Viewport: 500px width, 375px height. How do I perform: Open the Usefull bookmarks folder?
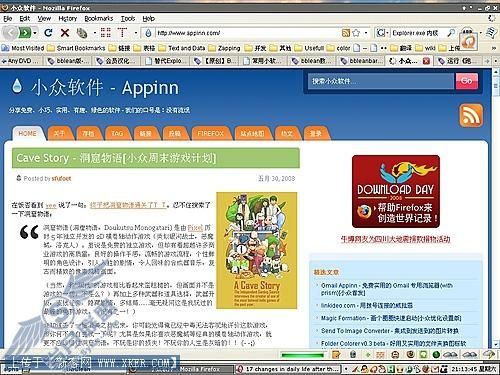click(309, 48)
